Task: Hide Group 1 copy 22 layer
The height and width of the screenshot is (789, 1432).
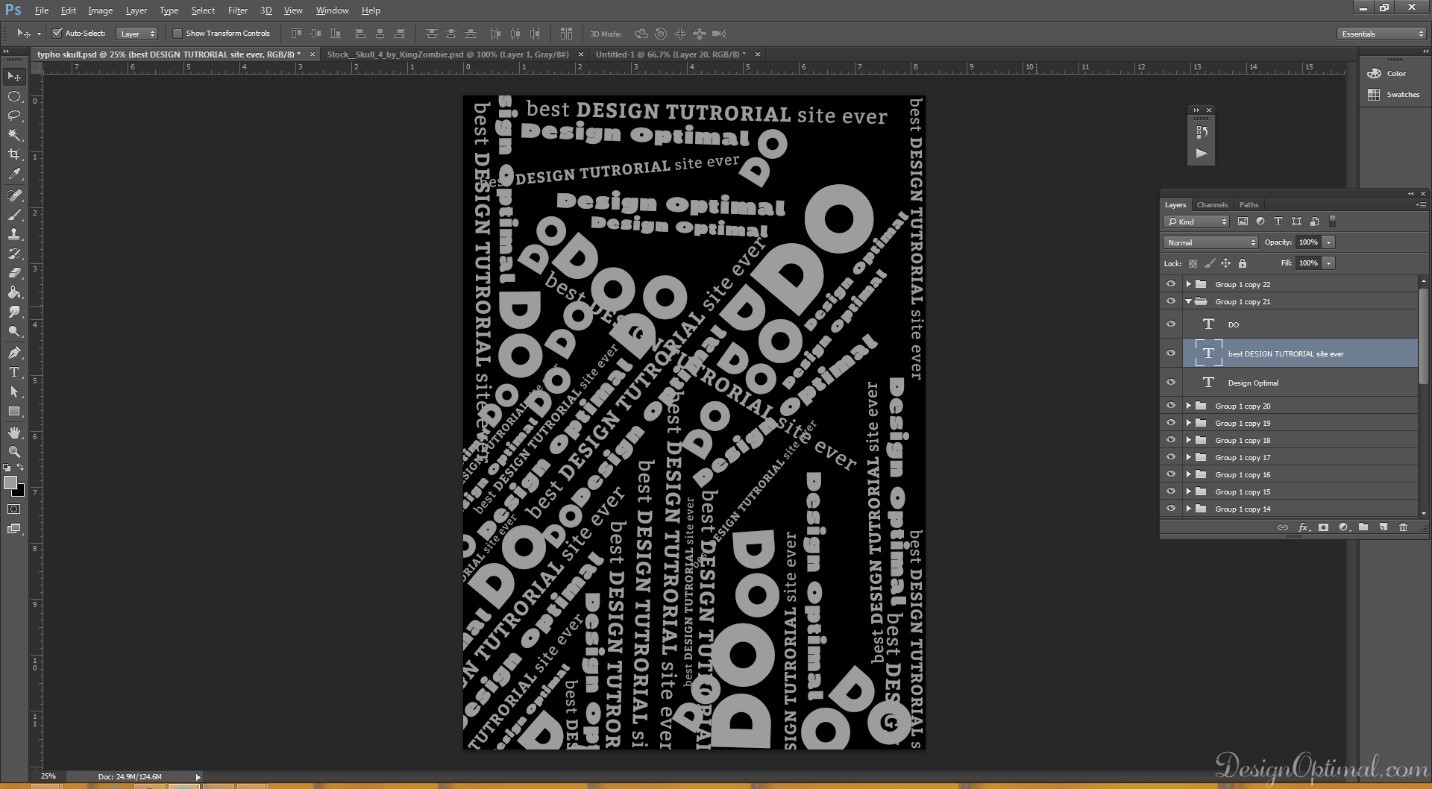Action: click(x=1171, y=284)
